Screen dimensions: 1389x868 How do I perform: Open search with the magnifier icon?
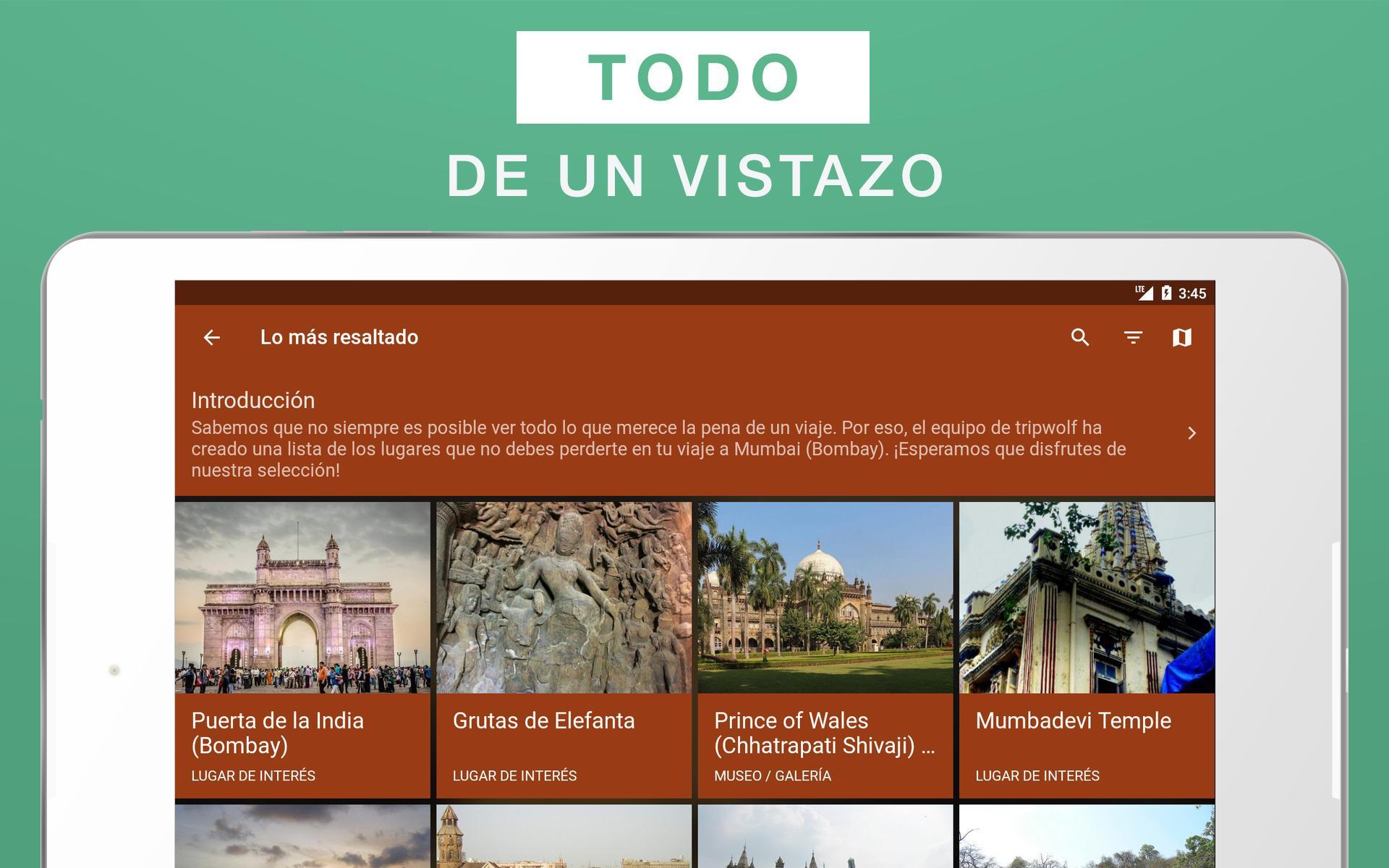click(x=1080, y=337)
